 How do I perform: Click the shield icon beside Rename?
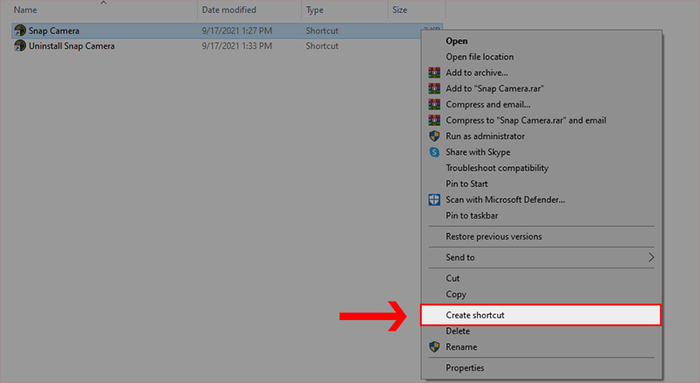[434, 347]
